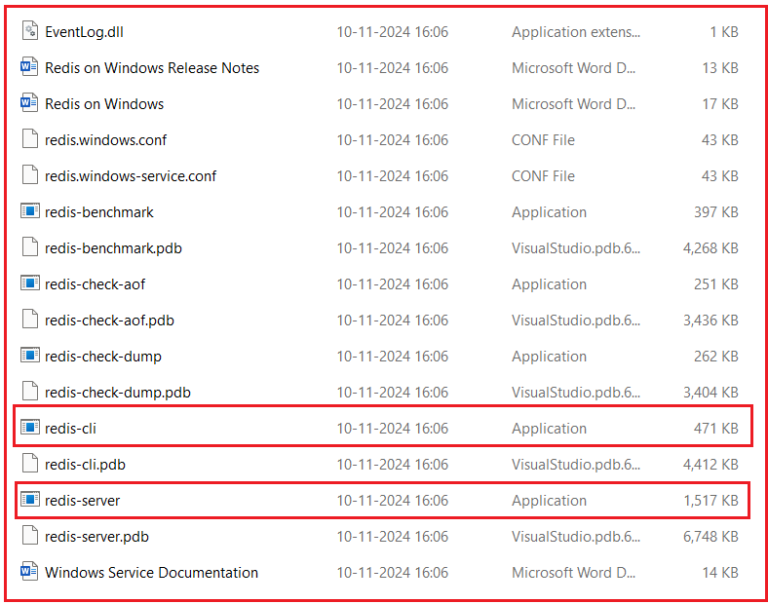Screen dimensions: 768x604
Task: Click the redis-cli application icon
Action: (x=29, y=428)
